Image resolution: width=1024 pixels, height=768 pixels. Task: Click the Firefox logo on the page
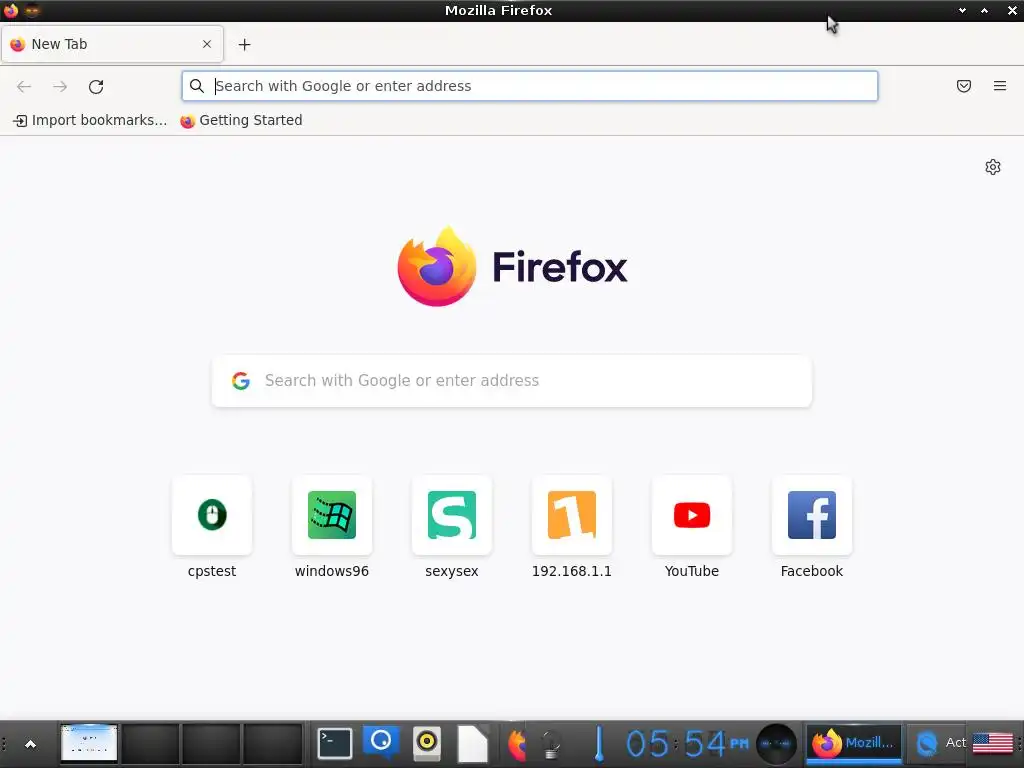(437, 266)
